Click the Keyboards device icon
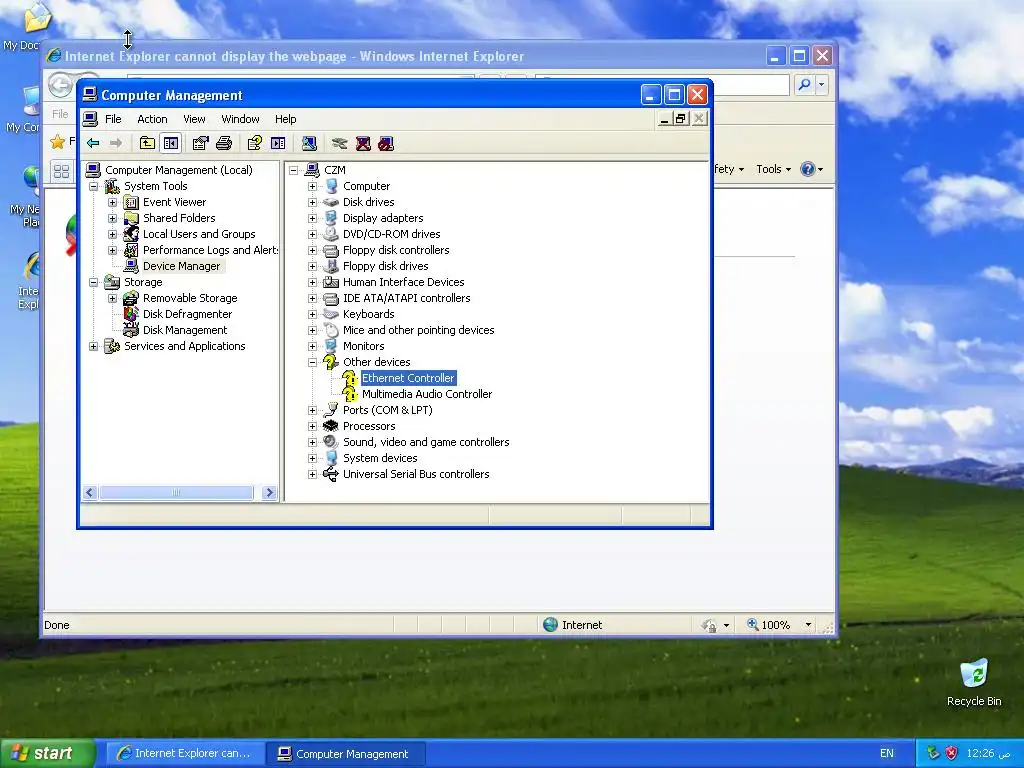This screenshot has height=768, width=1024. tap(331, 314)
